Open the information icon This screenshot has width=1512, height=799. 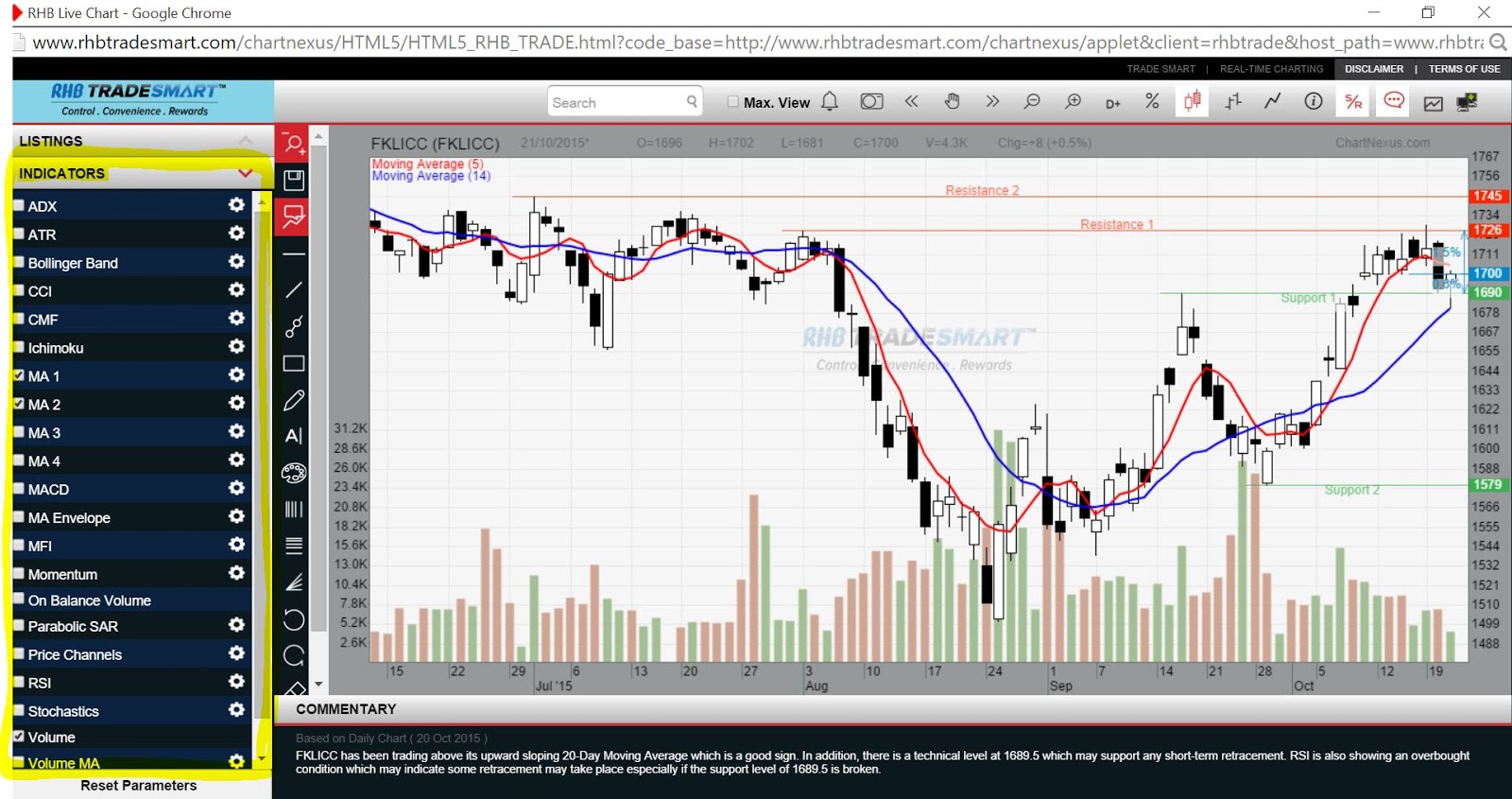click(x=1314, y=101)
